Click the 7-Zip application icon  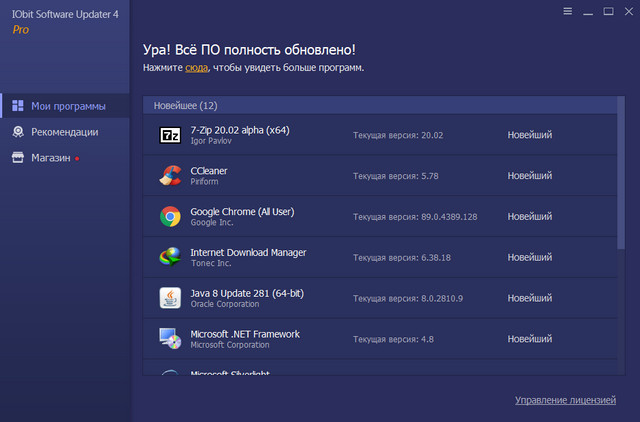pos(169,135)
